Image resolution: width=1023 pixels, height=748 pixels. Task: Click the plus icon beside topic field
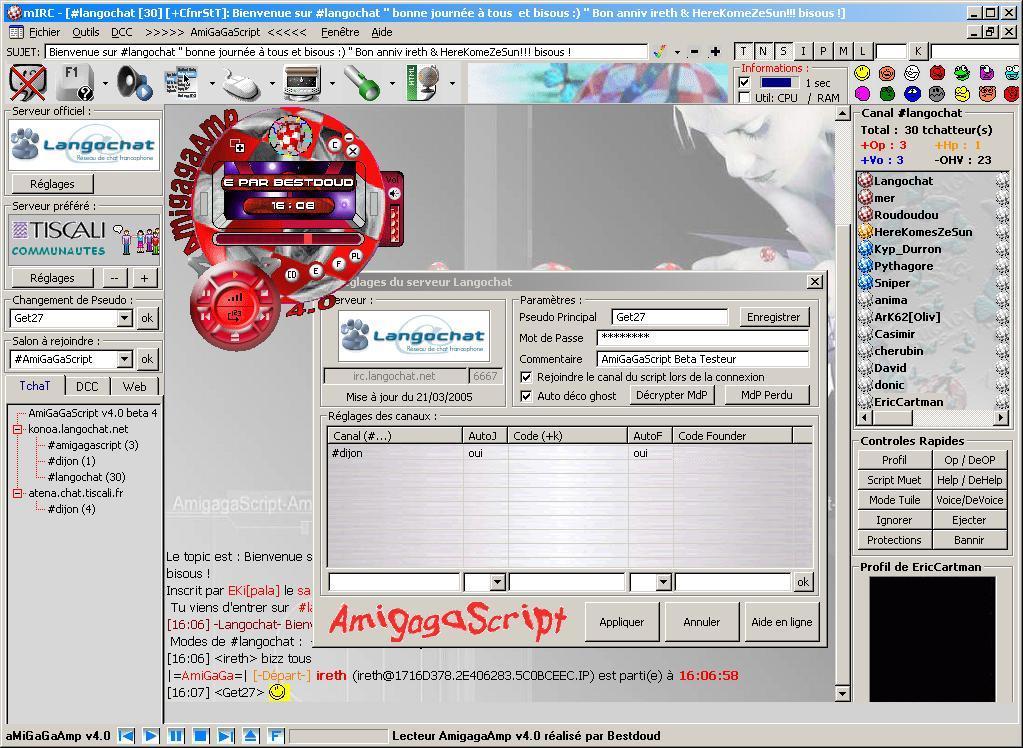716,52
